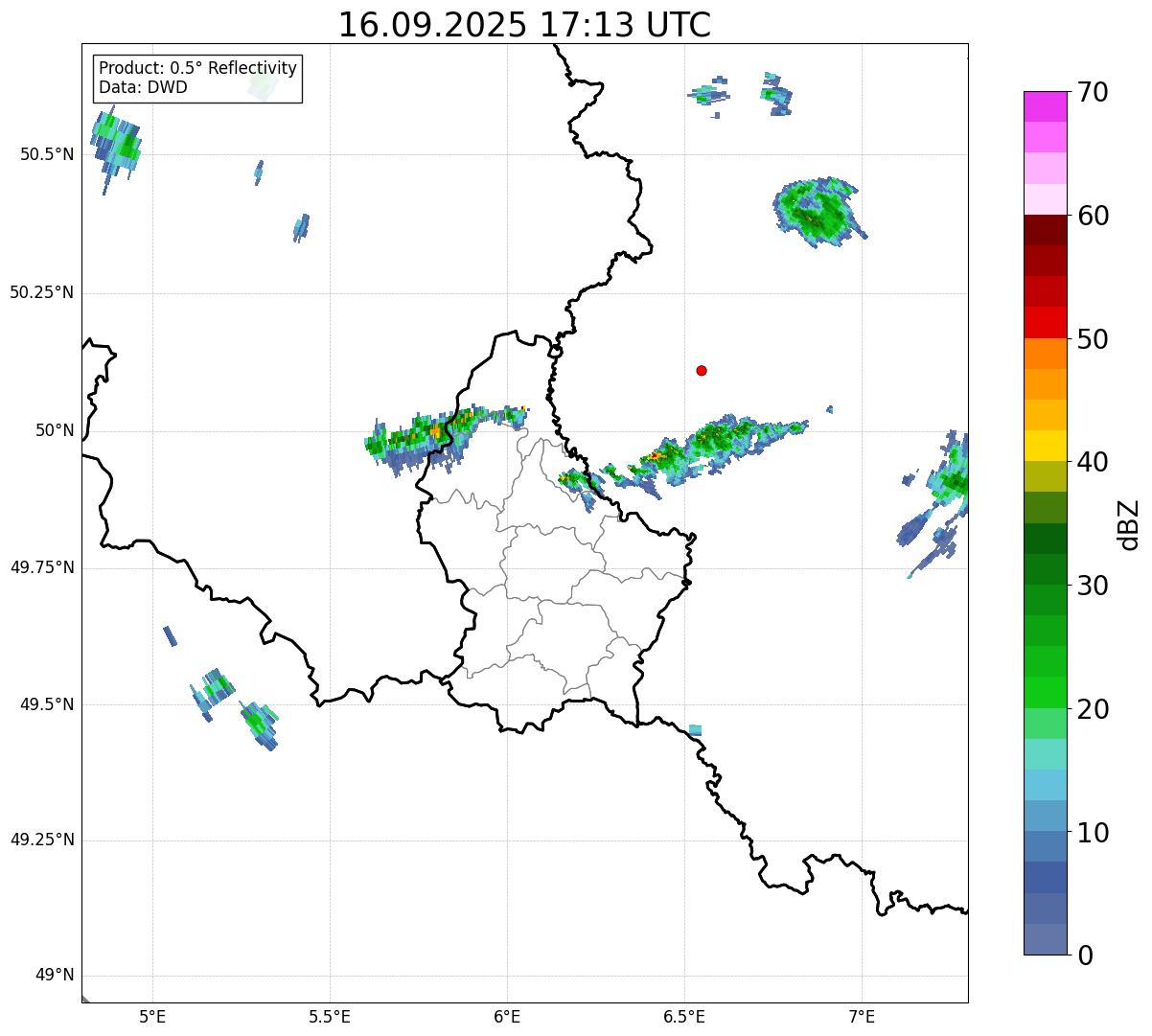The image size is (1152, 1036).
Task: Click the title "16.09.2025 17:13 UTC"
Action: coord(524,25)
